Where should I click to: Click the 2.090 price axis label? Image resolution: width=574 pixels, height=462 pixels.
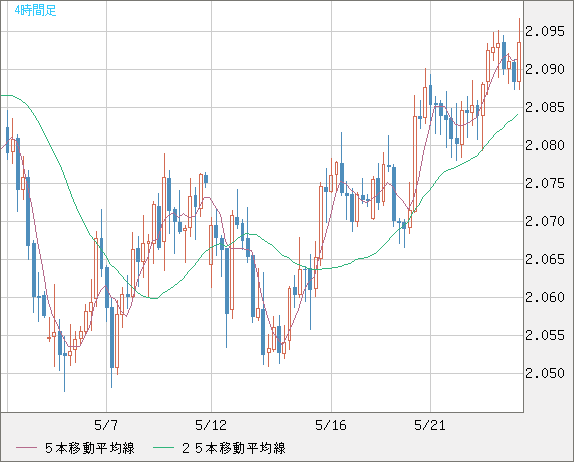tap(545, 69)
